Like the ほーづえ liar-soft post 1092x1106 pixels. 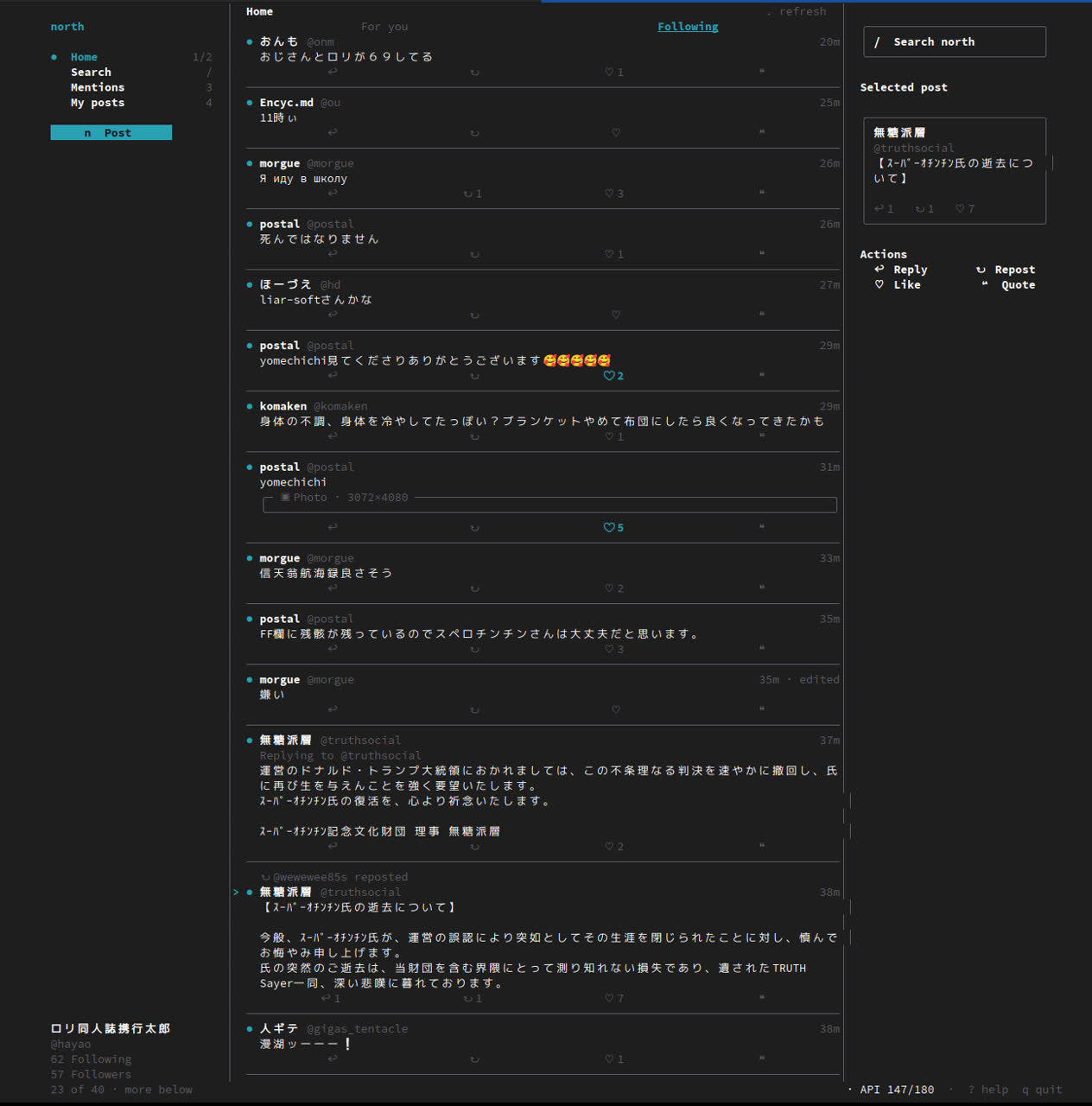(615, 315)
